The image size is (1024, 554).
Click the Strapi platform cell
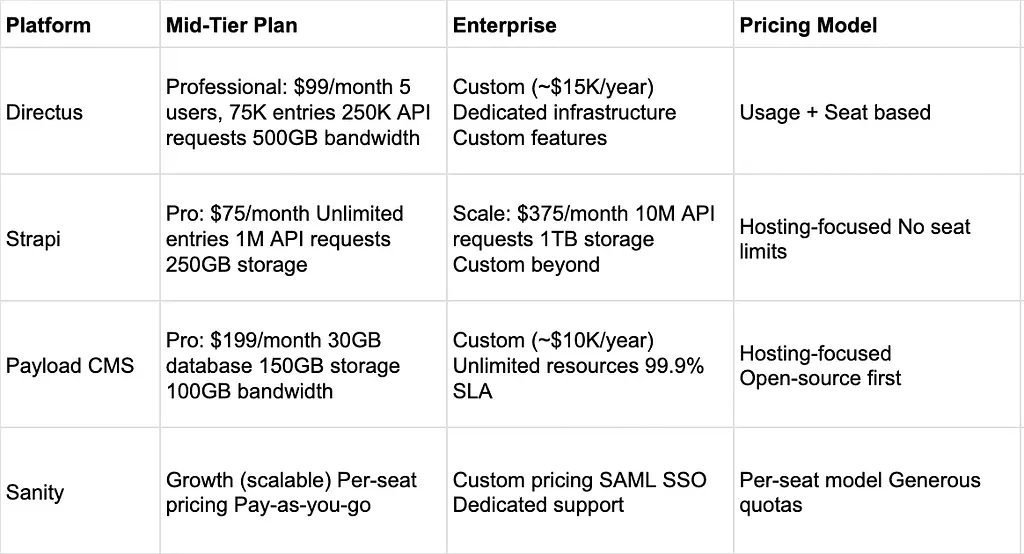[33, 240]
